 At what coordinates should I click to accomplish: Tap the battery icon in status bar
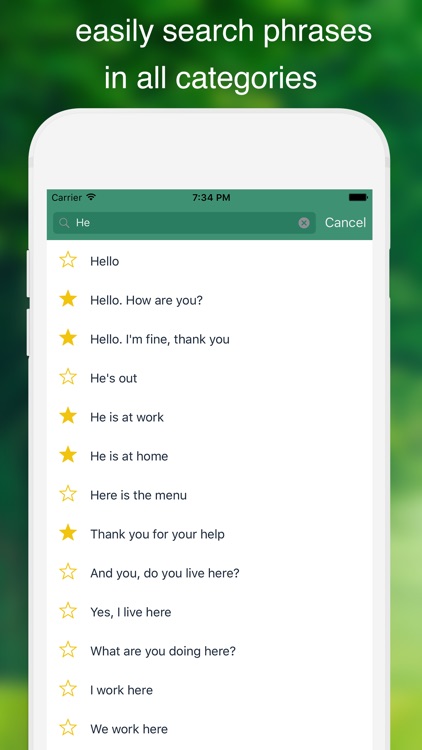point(358,197)
